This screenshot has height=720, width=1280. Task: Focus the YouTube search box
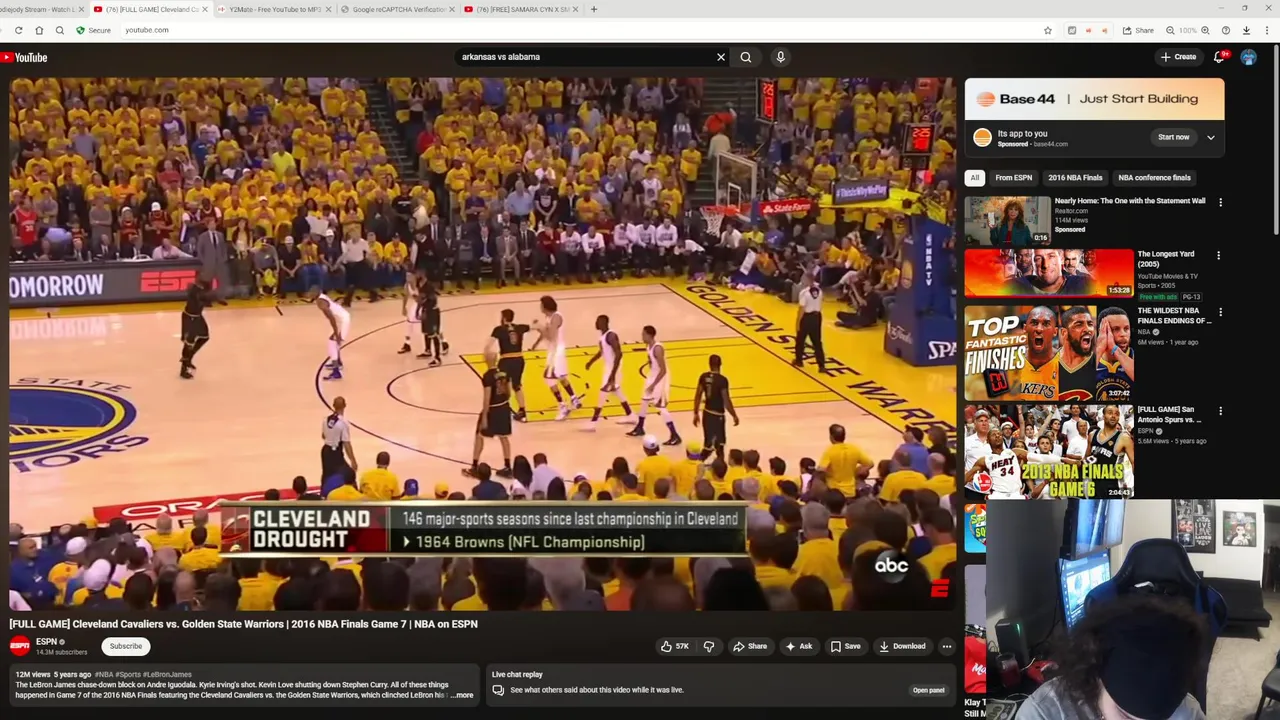click(583, 57)
